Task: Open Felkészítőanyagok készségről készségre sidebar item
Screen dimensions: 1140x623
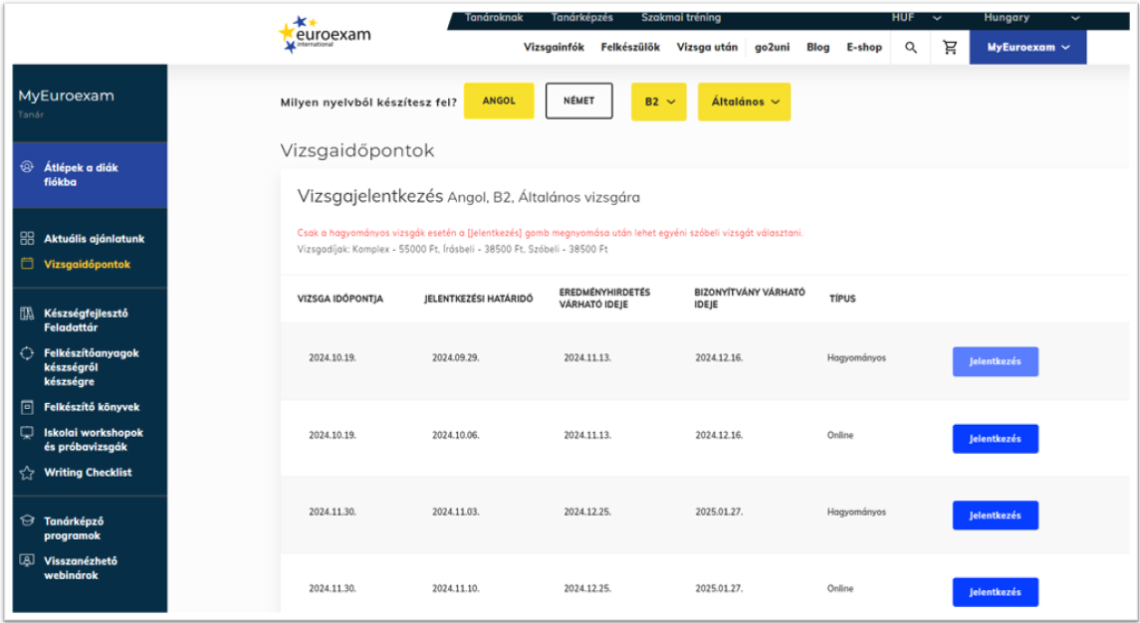Action: (x=91, y=367)
